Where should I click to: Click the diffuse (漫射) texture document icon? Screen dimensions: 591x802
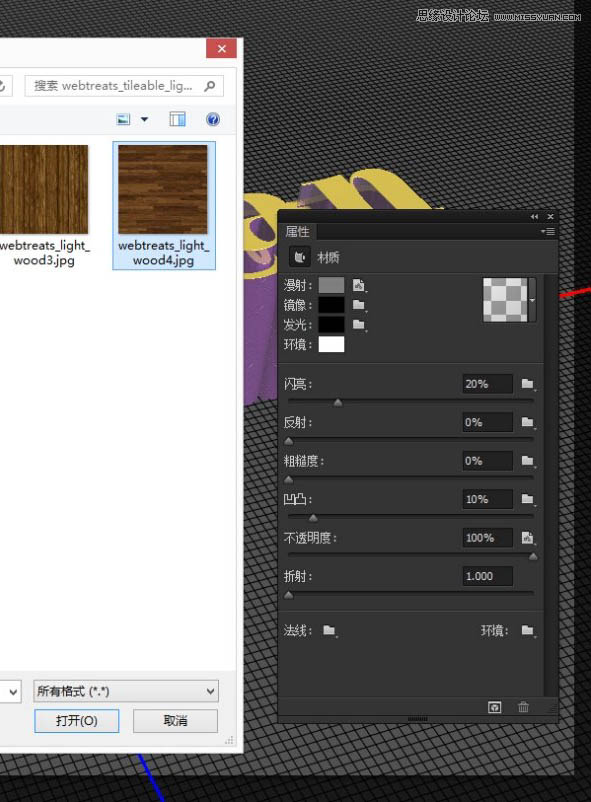click(x=359, y=285)
